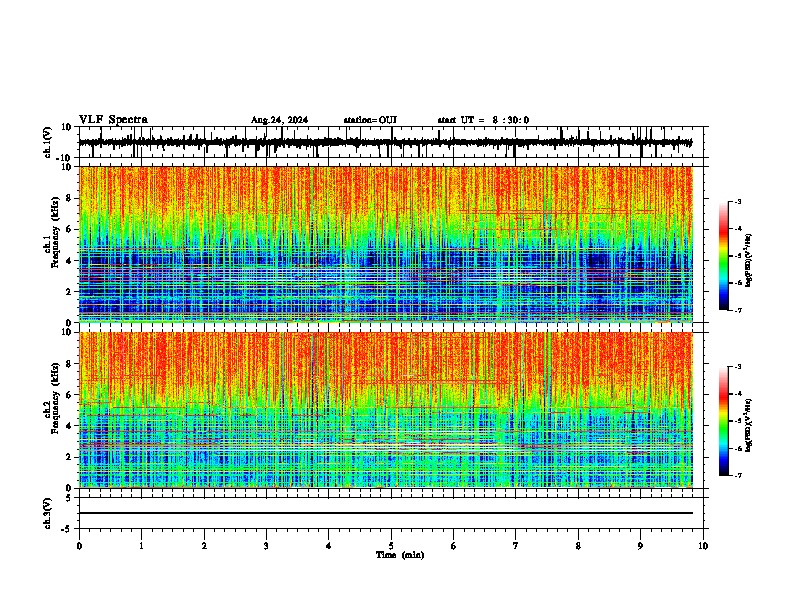This screenshot has width=792, height=612.
Task: Click the time axis tick label '2'
Action: (204, 546)
